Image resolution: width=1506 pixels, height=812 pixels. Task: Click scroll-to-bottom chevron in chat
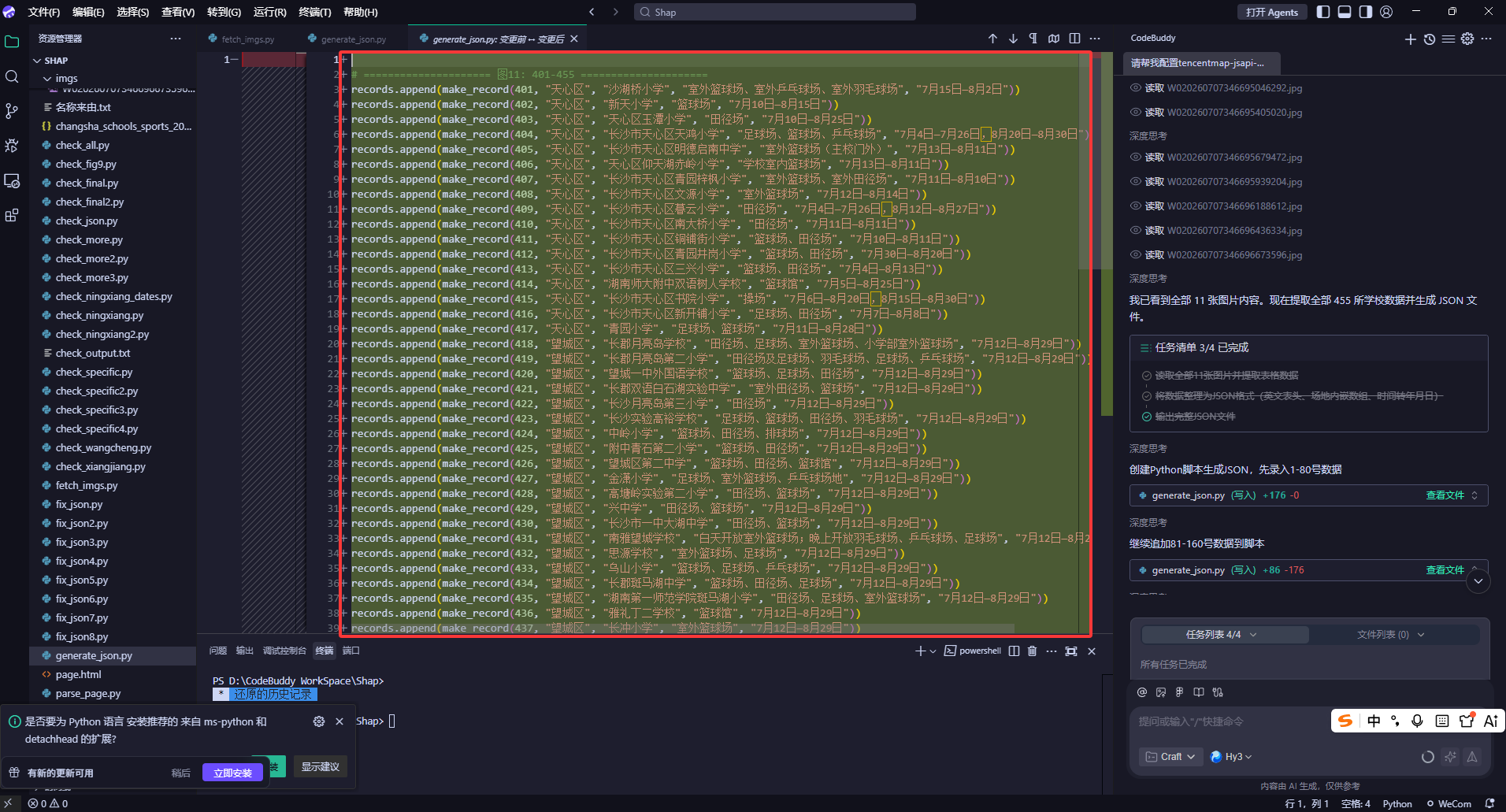click(x=1478, y=581)
